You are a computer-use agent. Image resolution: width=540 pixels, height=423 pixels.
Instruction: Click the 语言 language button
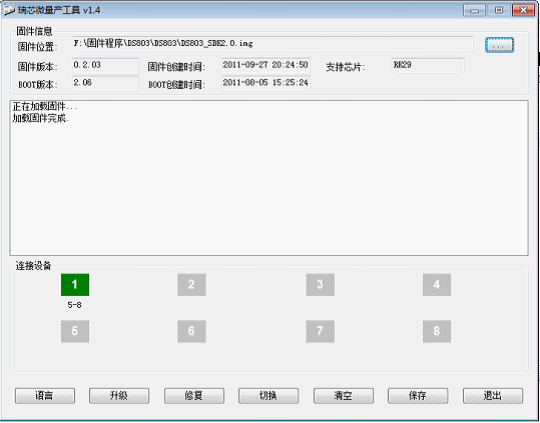pos(45,396)
